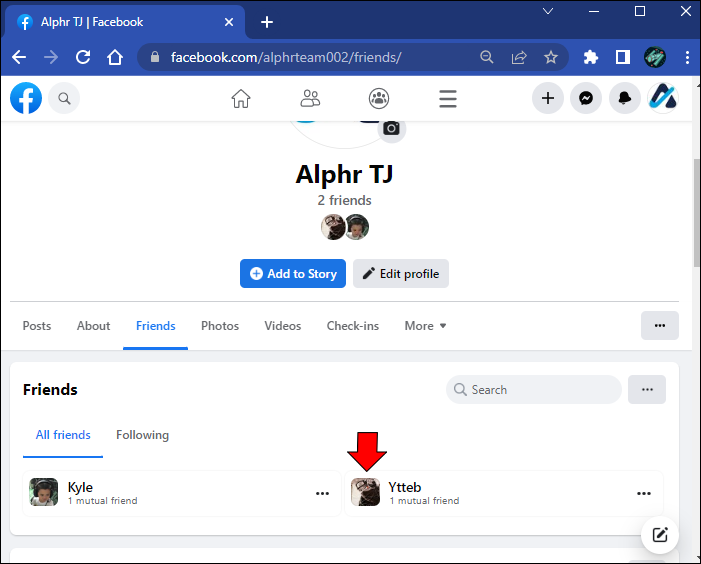This screenshot has width=701, height=564.
Task: Click the camera icon to update profile picture
Action: 392,129
